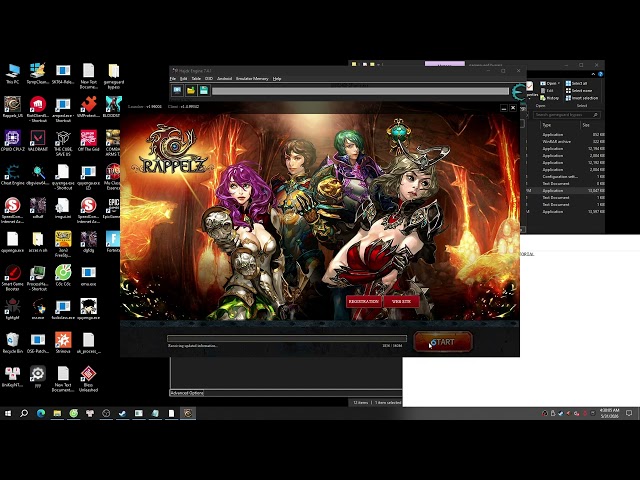Open the Strinova desktop shortcut

(63, 343)
